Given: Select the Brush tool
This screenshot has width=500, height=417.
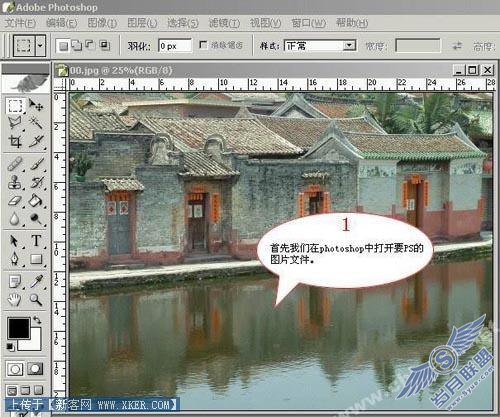Looking at the screenshot, I should tap(36, 164).
